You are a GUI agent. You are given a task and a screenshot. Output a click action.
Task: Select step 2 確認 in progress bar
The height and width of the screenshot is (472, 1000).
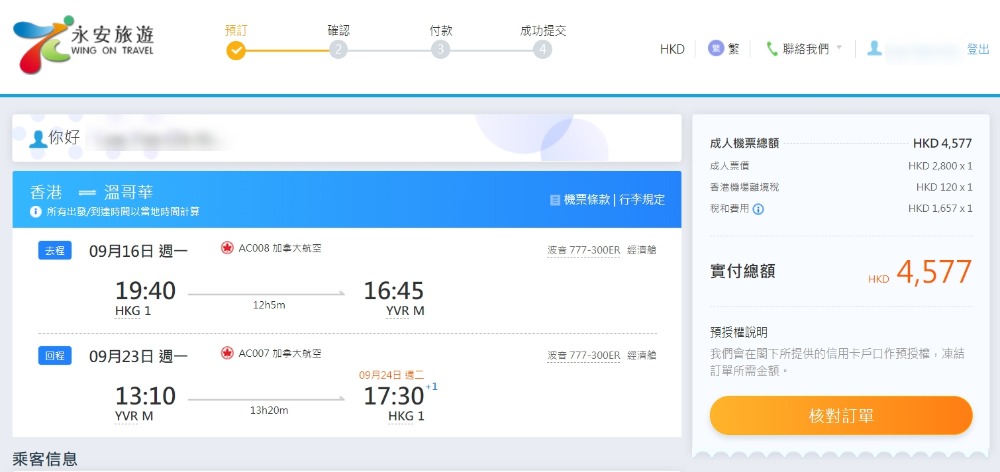click(338, 49)
